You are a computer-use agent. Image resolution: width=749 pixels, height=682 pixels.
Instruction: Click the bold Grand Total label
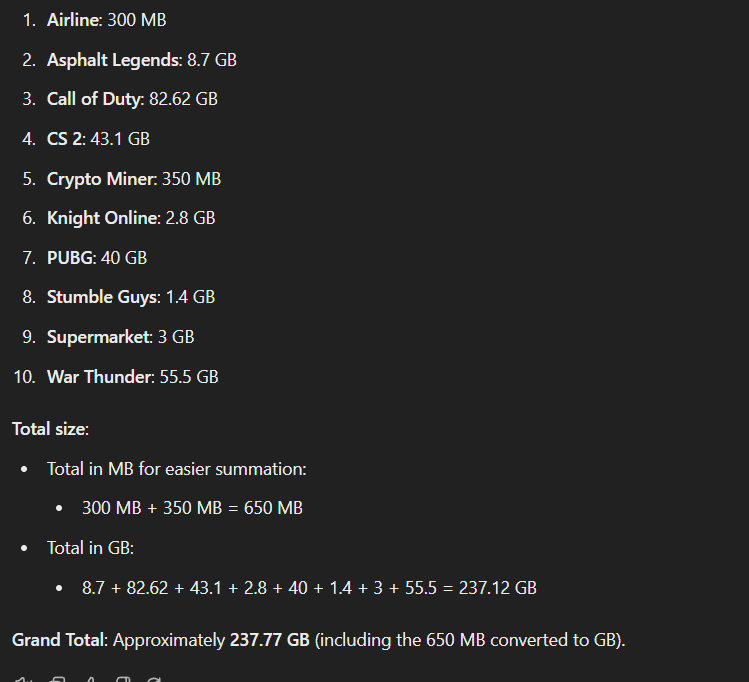pos(58,640)
